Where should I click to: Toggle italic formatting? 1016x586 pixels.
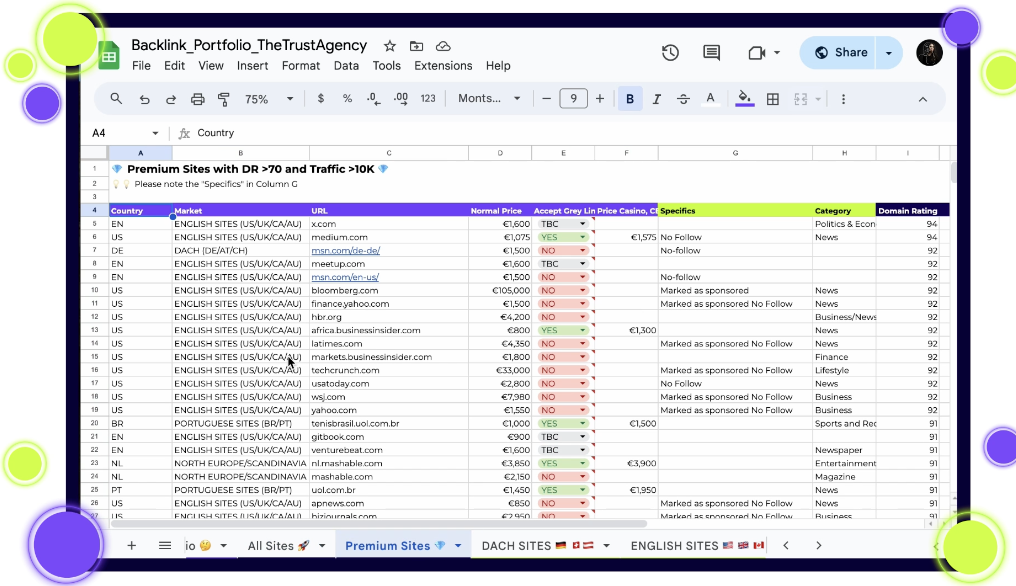pyautogui.click(x=656, y=98)
